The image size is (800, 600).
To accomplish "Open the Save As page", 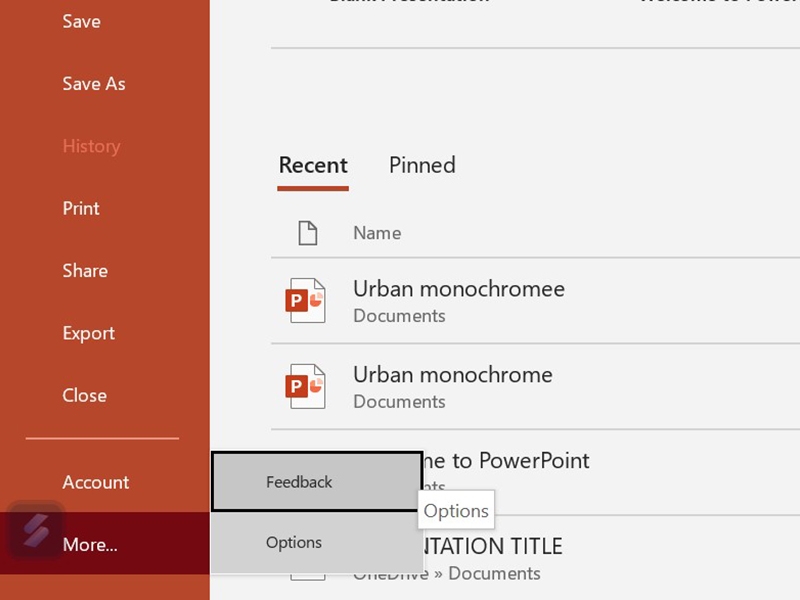I will [94, 84].
